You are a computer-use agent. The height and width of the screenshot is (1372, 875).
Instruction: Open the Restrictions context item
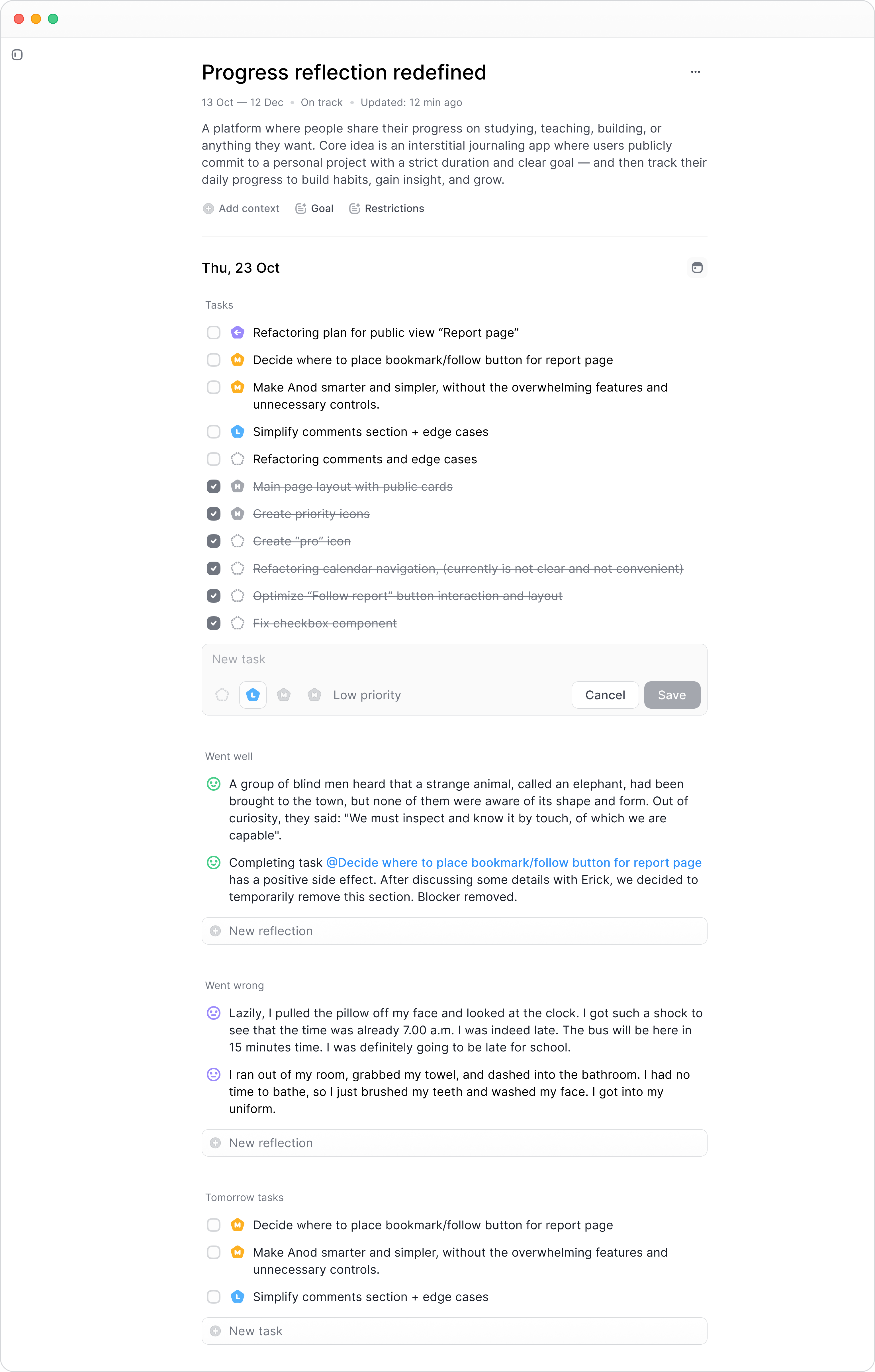tap(387, 209)
